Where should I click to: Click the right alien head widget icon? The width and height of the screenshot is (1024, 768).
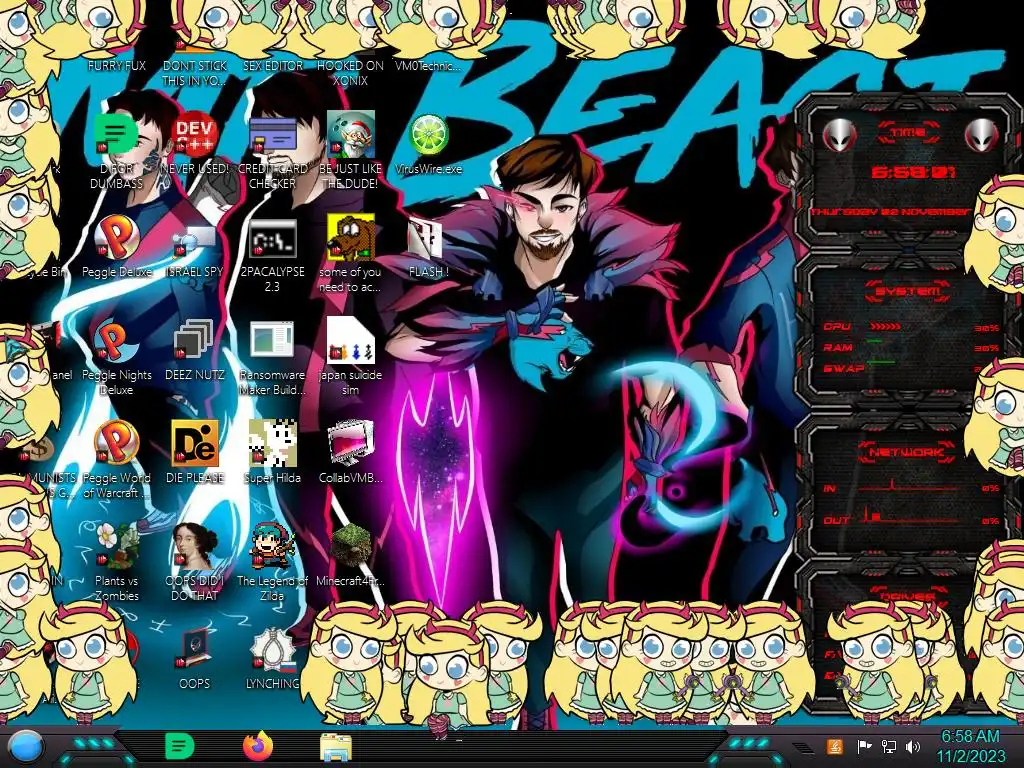point(982,135)
